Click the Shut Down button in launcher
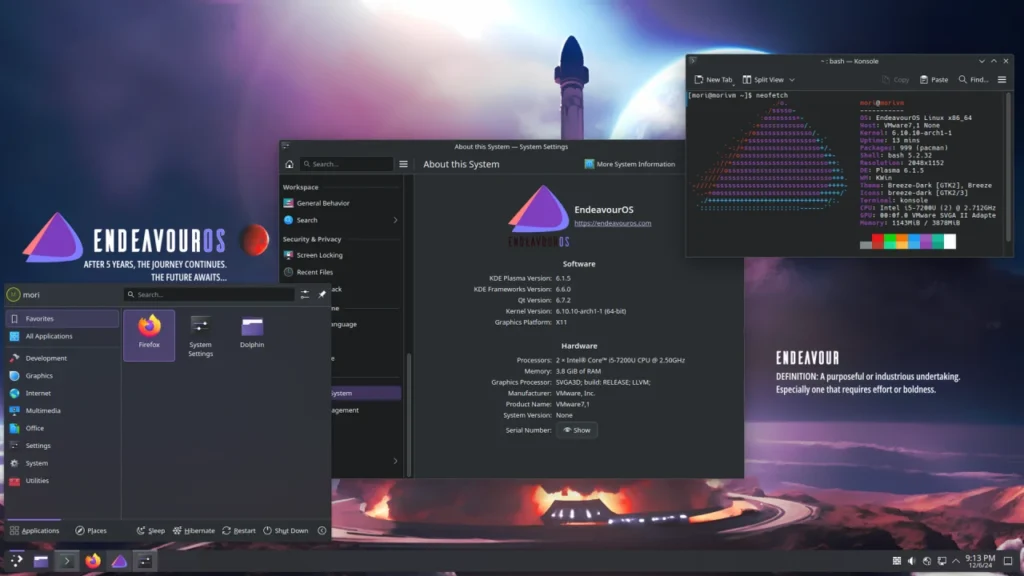Screen dimensions: 1024x576 click(286, 531)
